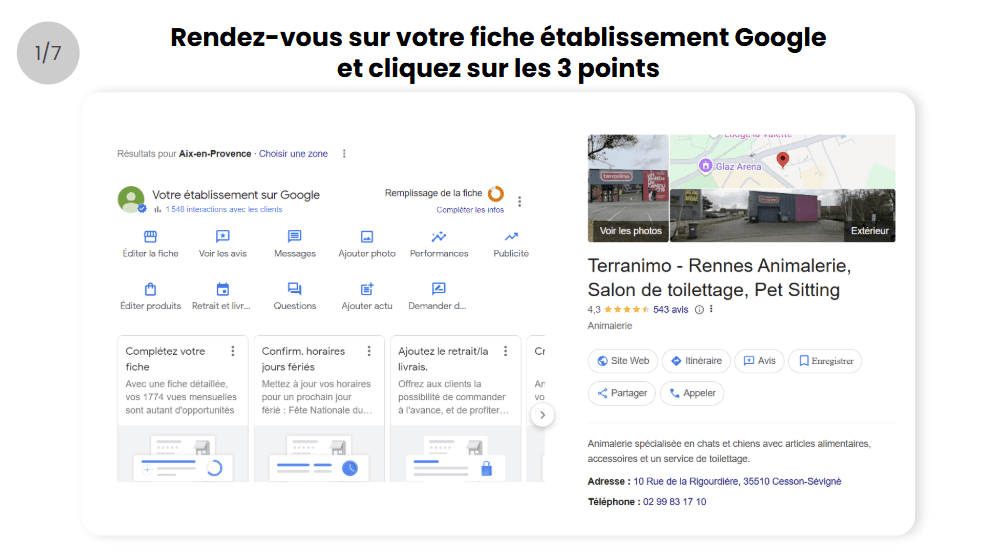
Task: Click the red location pin on map
Action: point(783,159)
